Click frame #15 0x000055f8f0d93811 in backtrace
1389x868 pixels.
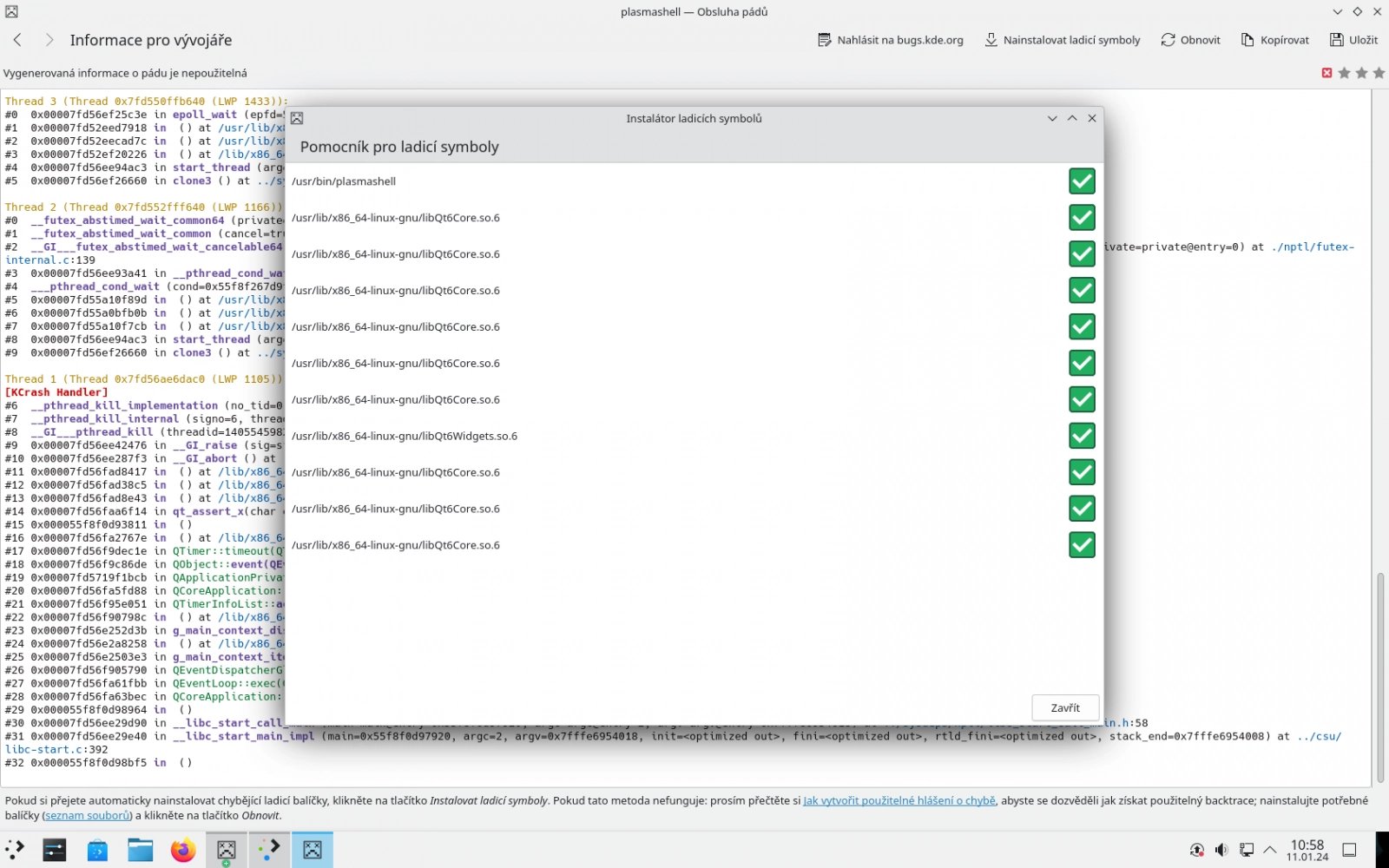click(x=98, y=524)
